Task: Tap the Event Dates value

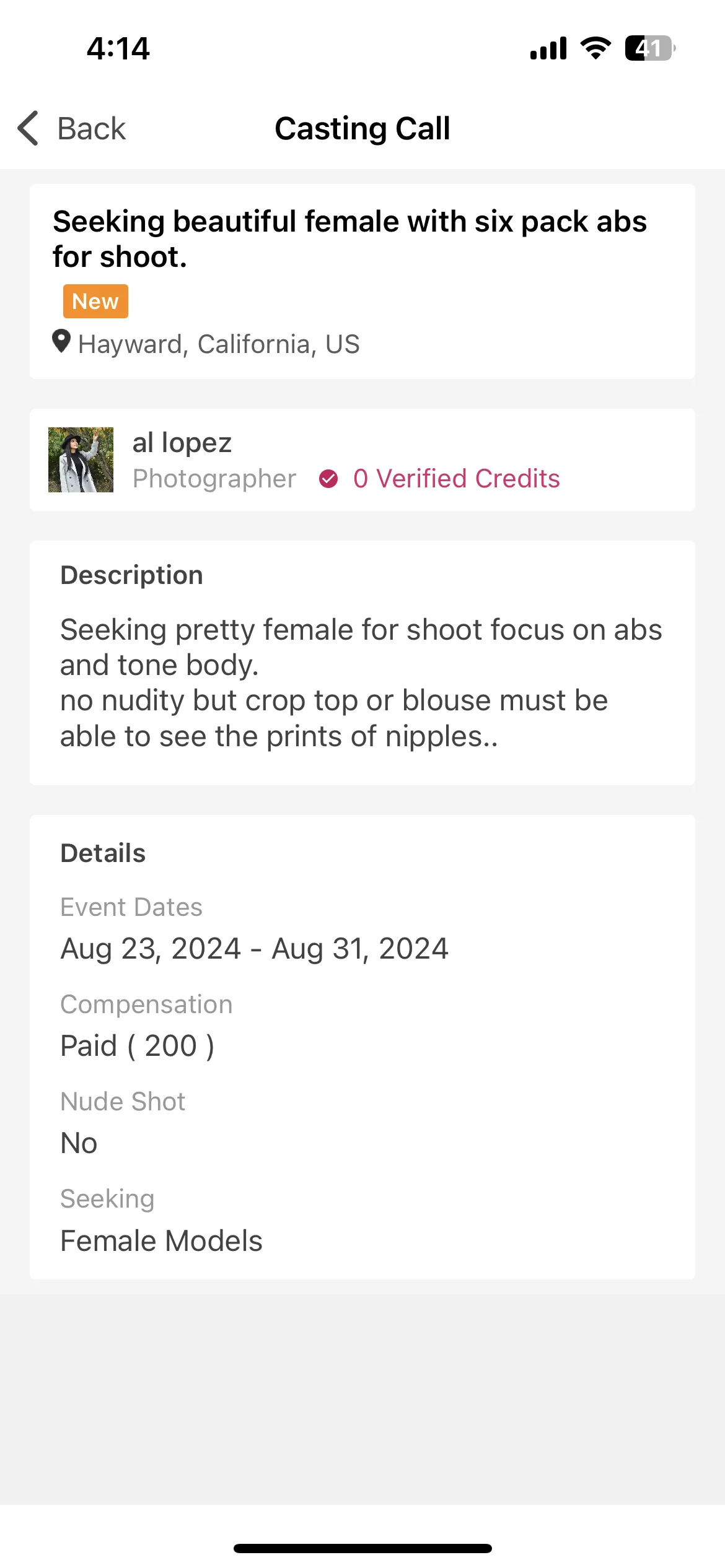Action: 254,949
